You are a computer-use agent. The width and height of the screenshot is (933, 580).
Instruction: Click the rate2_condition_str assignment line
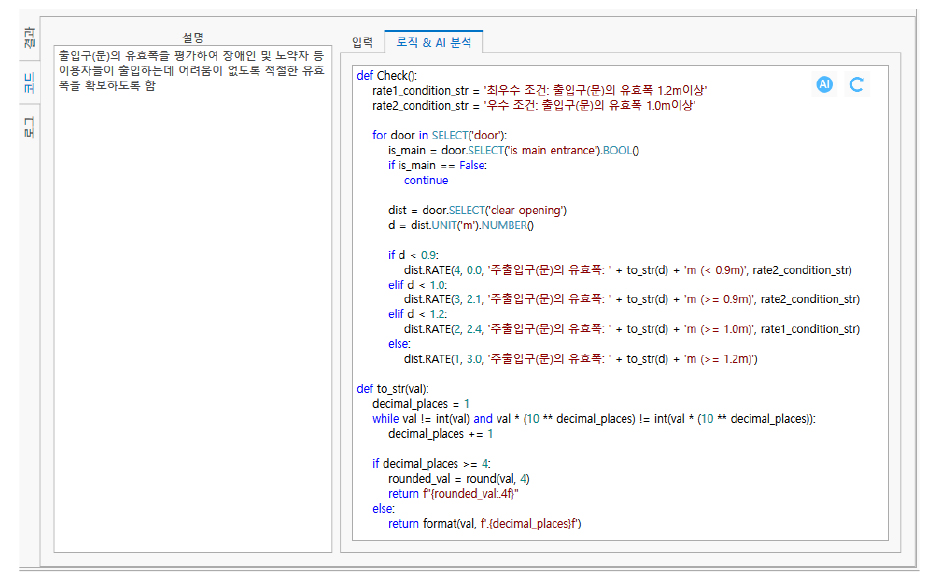(x=533, y=105)
